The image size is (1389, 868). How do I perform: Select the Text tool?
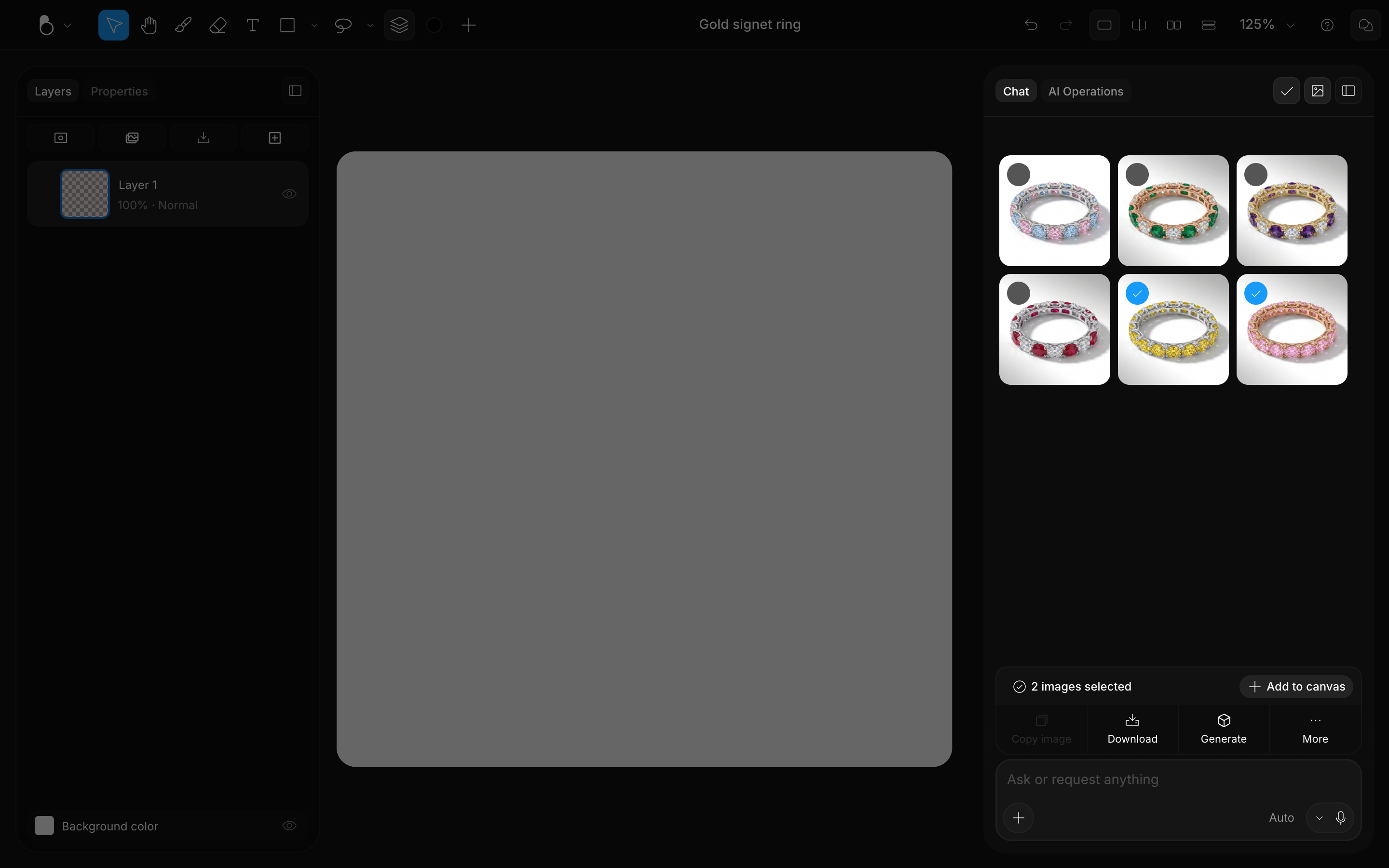coord(253,25)
